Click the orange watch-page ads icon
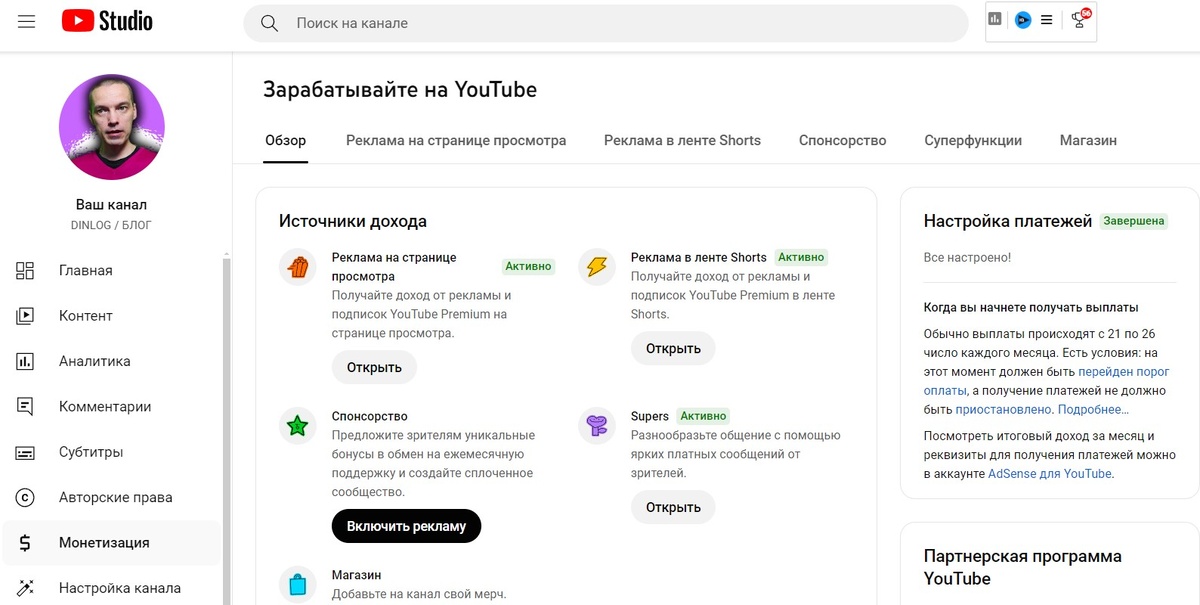Viewport: 1200px width, 605px height. pyautogui.click(x=297, y=267)
